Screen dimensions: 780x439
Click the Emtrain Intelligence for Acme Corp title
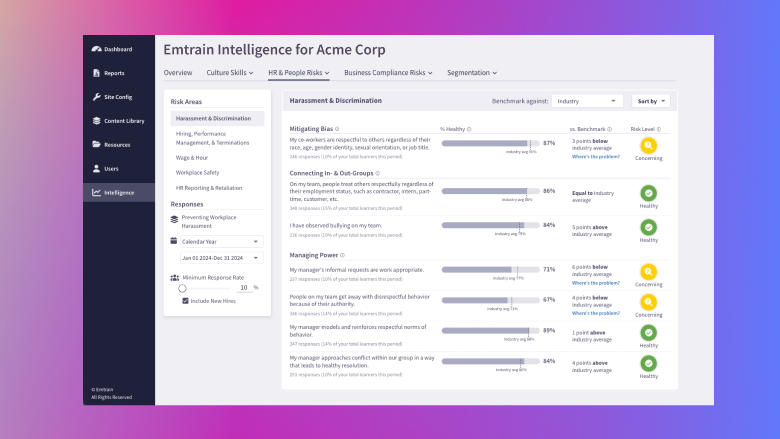point(274,50)
